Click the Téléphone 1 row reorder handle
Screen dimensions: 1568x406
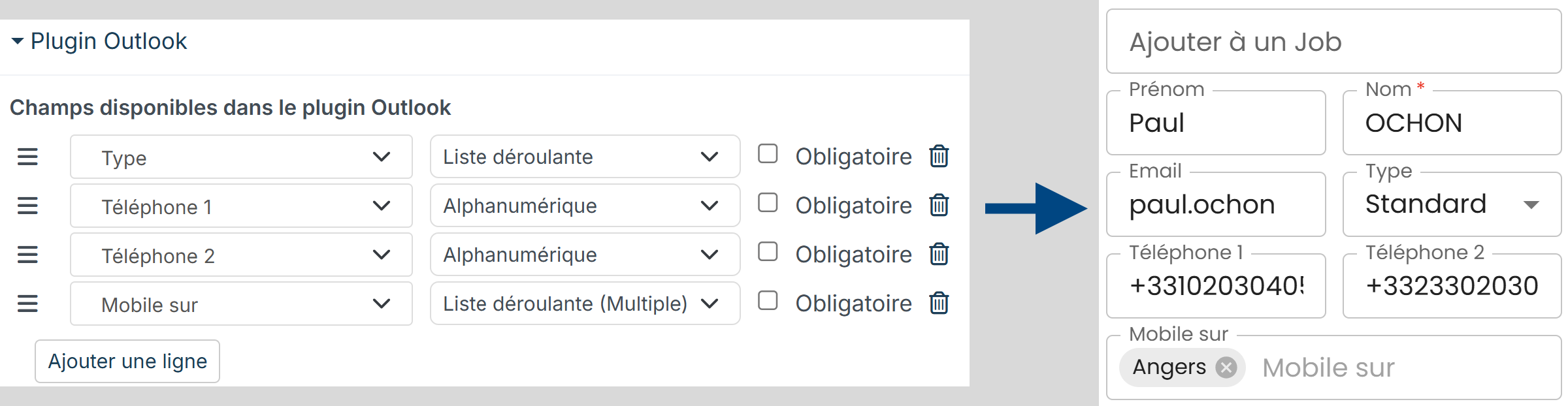27,206
